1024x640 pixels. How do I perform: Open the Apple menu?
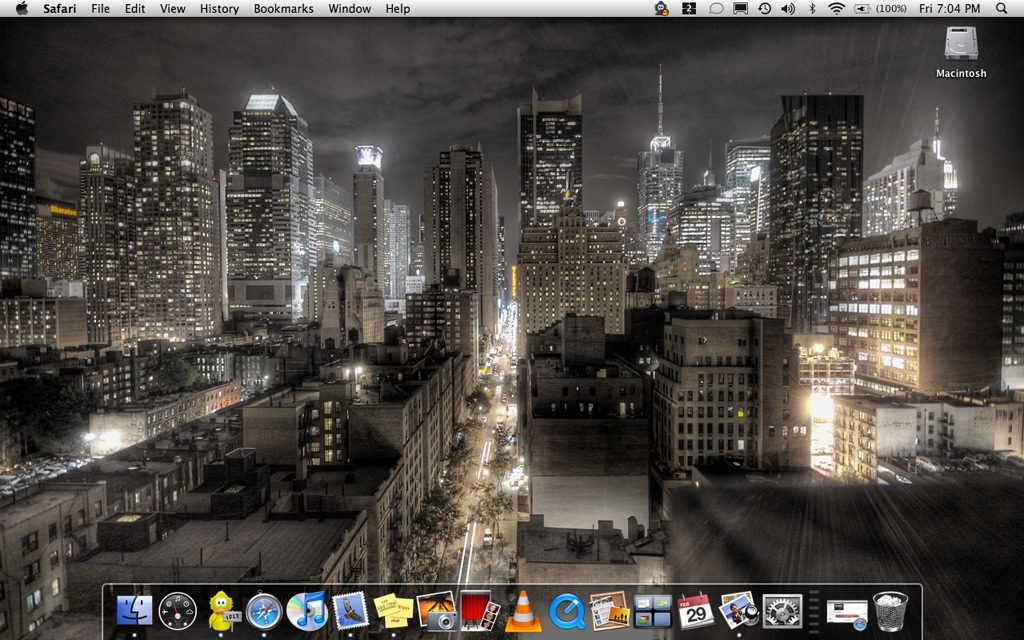(x=22, y=8)
